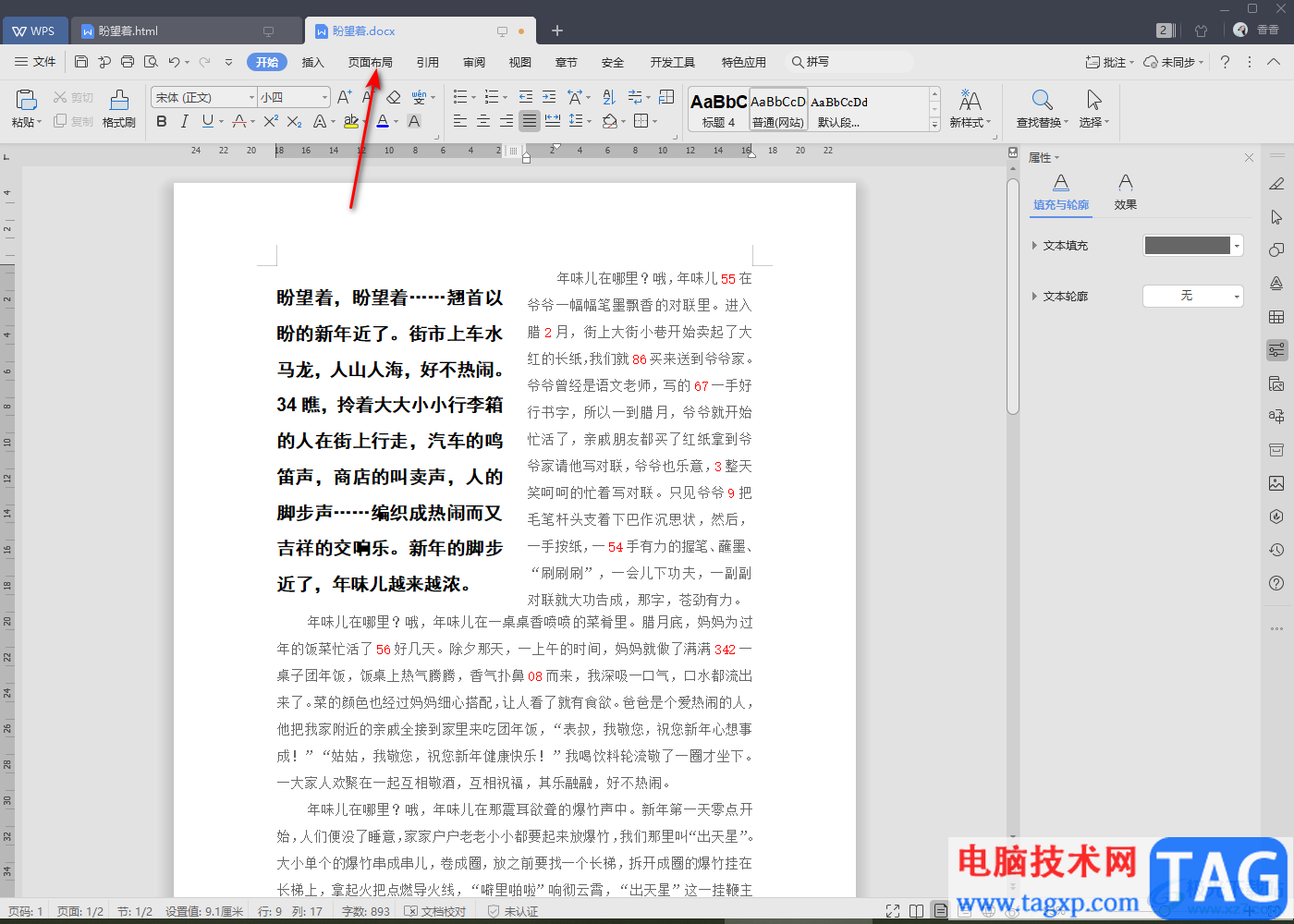
Task: Click the Paste clipboard icon
Action: [x=26, y=100]
